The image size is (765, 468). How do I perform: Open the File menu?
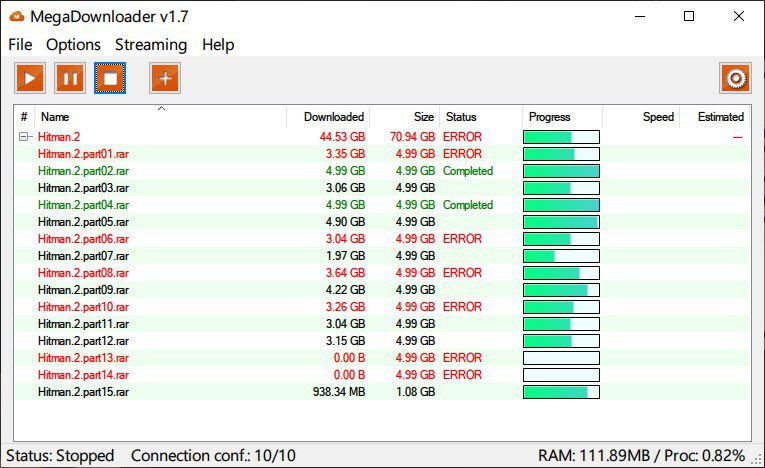click(x=20, y=45)
